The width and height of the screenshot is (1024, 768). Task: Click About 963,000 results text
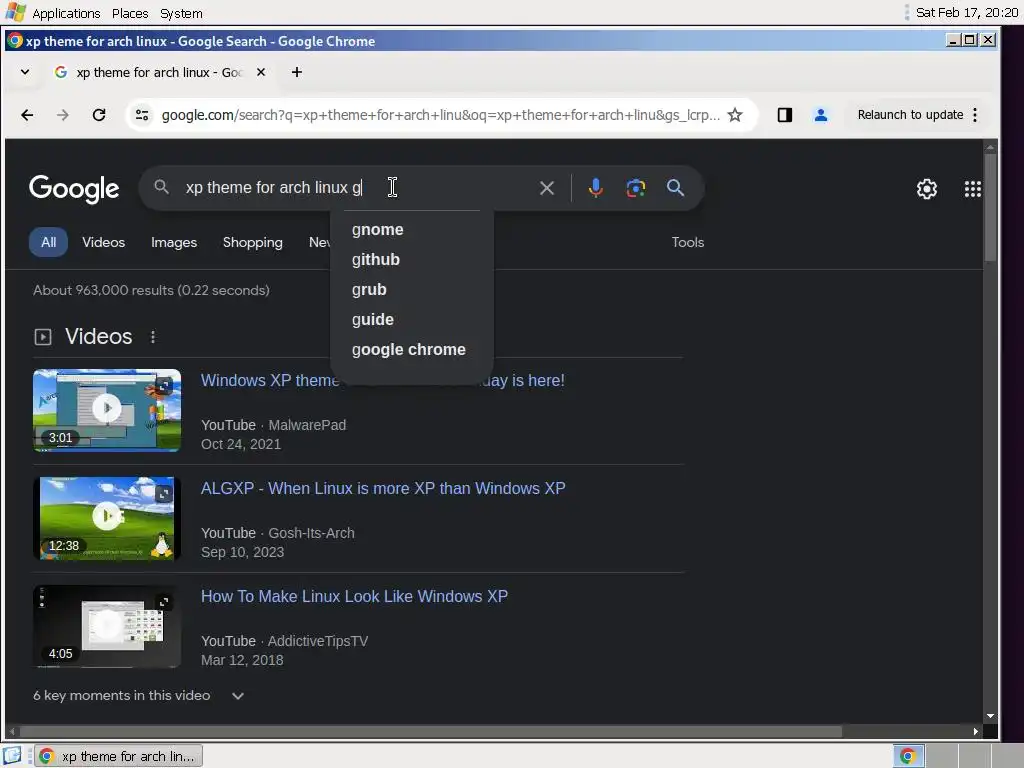coord(151,290)
